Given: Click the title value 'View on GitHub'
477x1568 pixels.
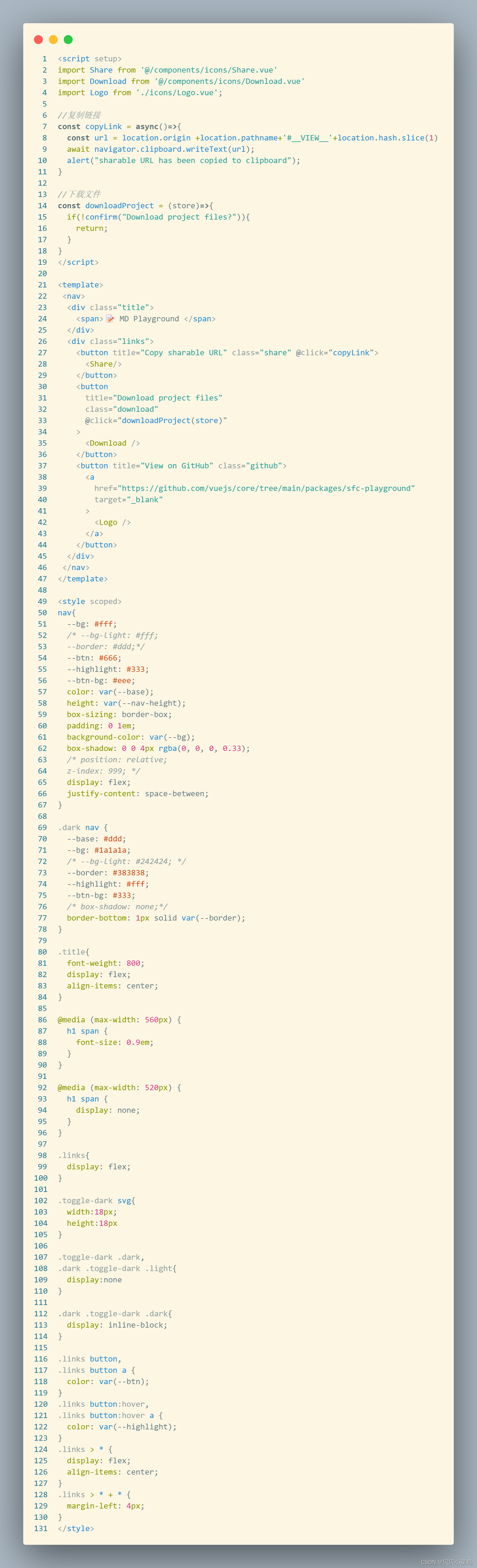Looking at the screenshot, I should (x=177, y=466).
